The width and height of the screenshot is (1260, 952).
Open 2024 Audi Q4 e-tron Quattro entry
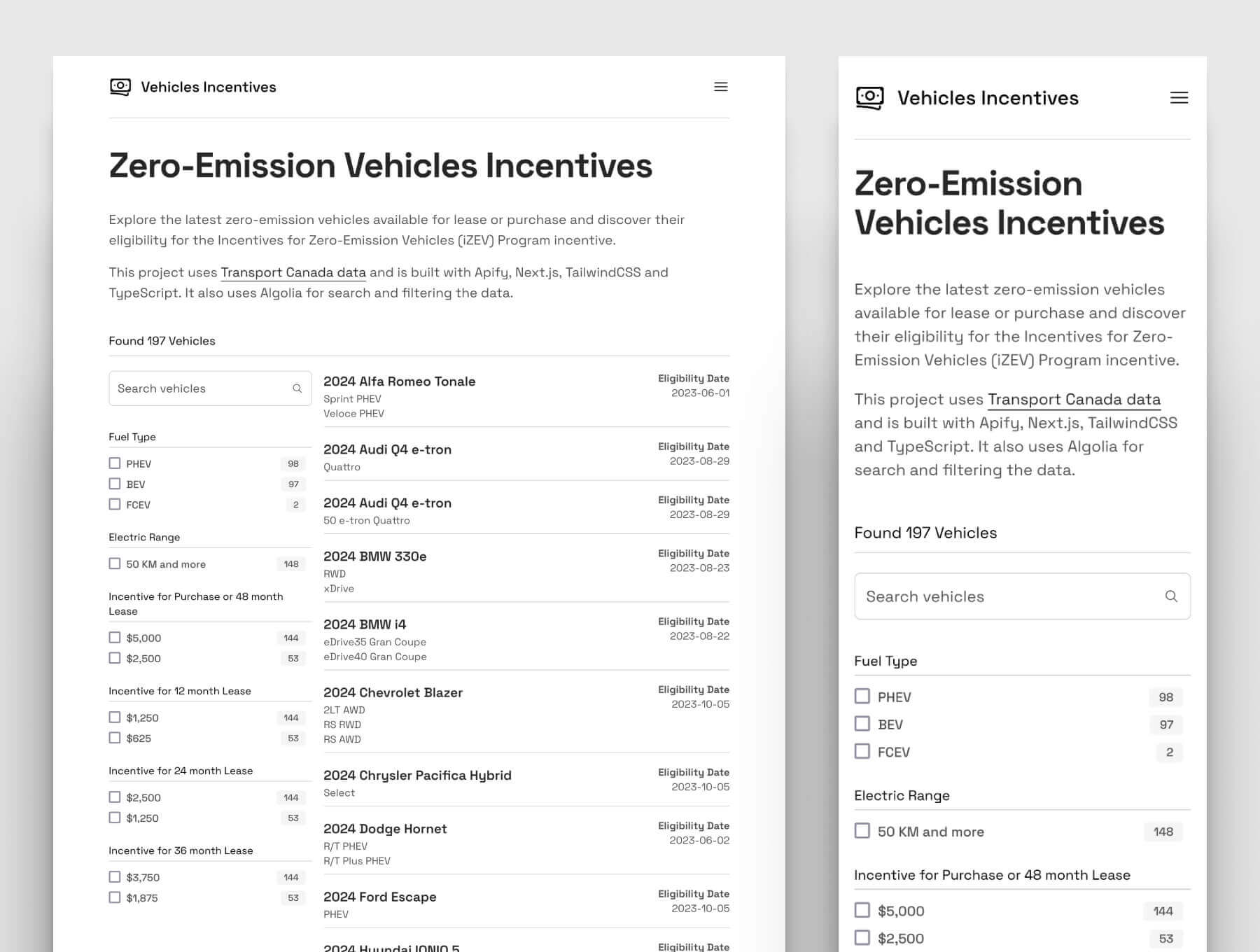(387, 449)
